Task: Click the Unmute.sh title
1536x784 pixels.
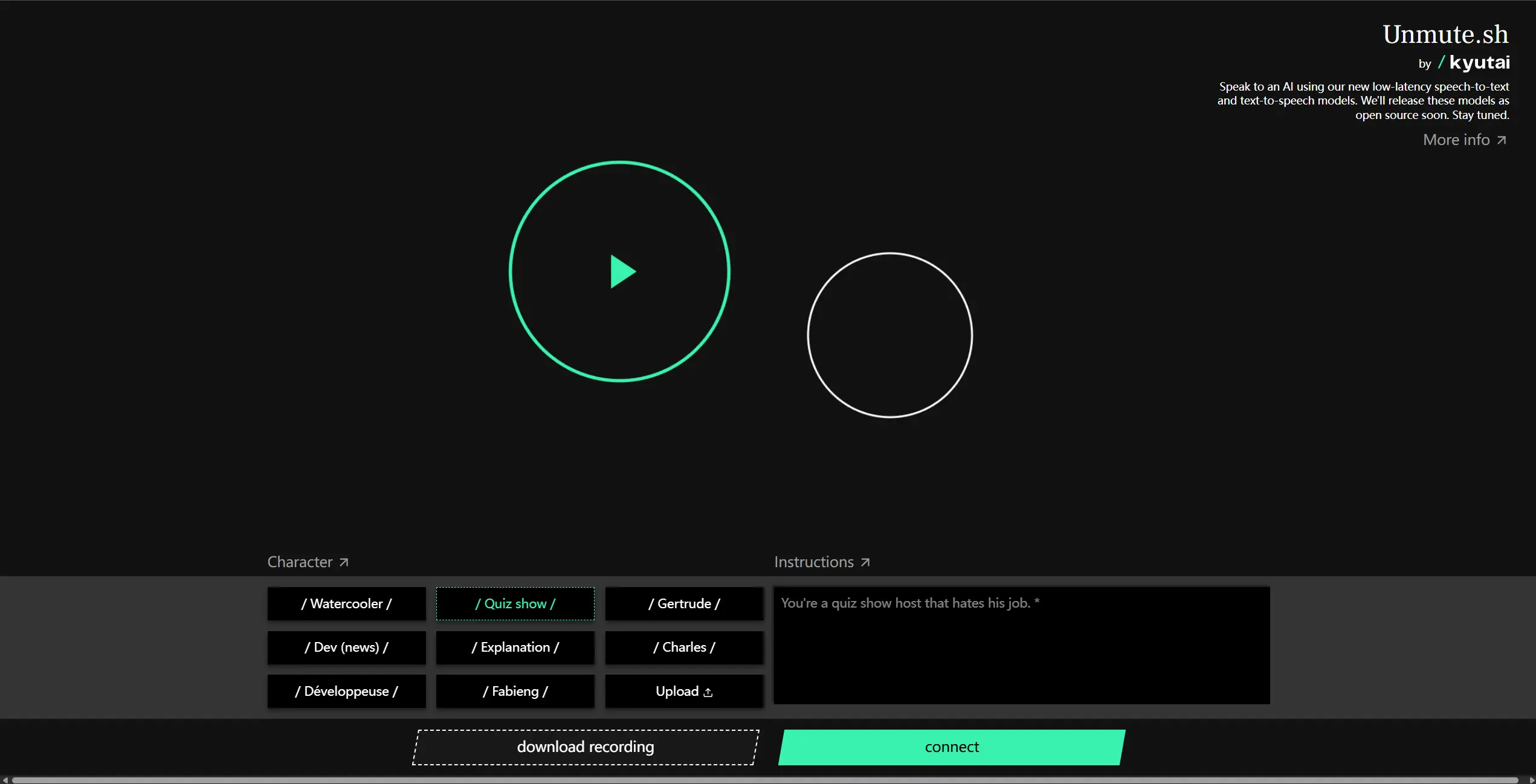Action: [x=1445, y=34]
